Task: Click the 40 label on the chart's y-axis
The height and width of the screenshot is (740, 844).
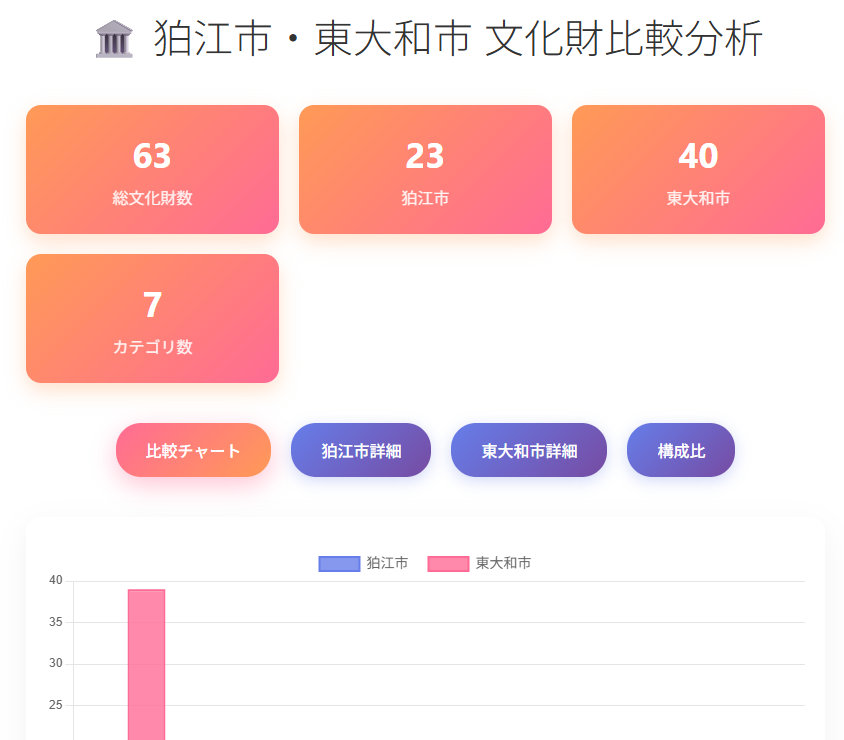Action: point(56,581)
